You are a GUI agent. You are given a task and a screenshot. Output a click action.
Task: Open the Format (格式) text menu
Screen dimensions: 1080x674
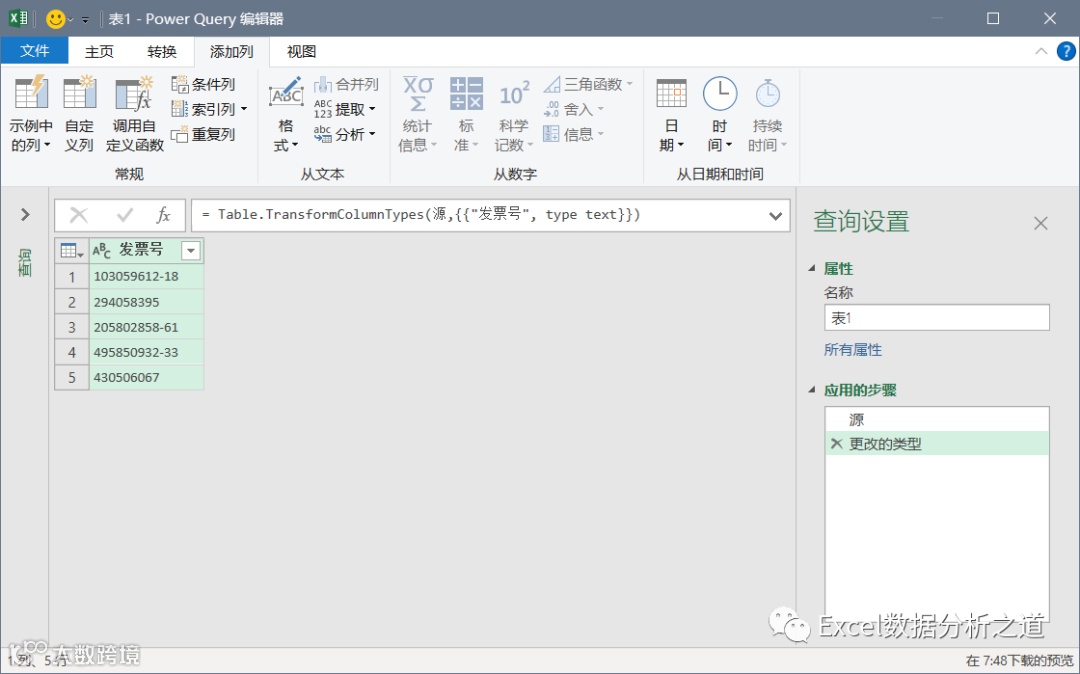click(286, 114)
